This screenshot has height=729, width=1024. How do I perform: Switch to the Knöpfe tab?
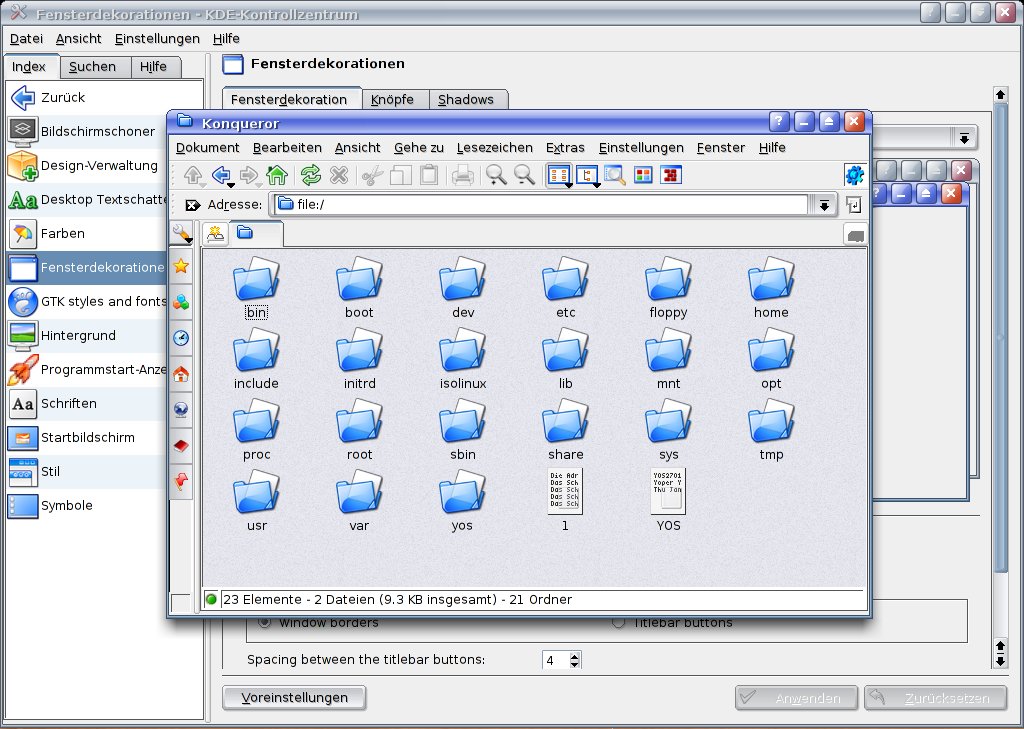(x=392, y=99)
